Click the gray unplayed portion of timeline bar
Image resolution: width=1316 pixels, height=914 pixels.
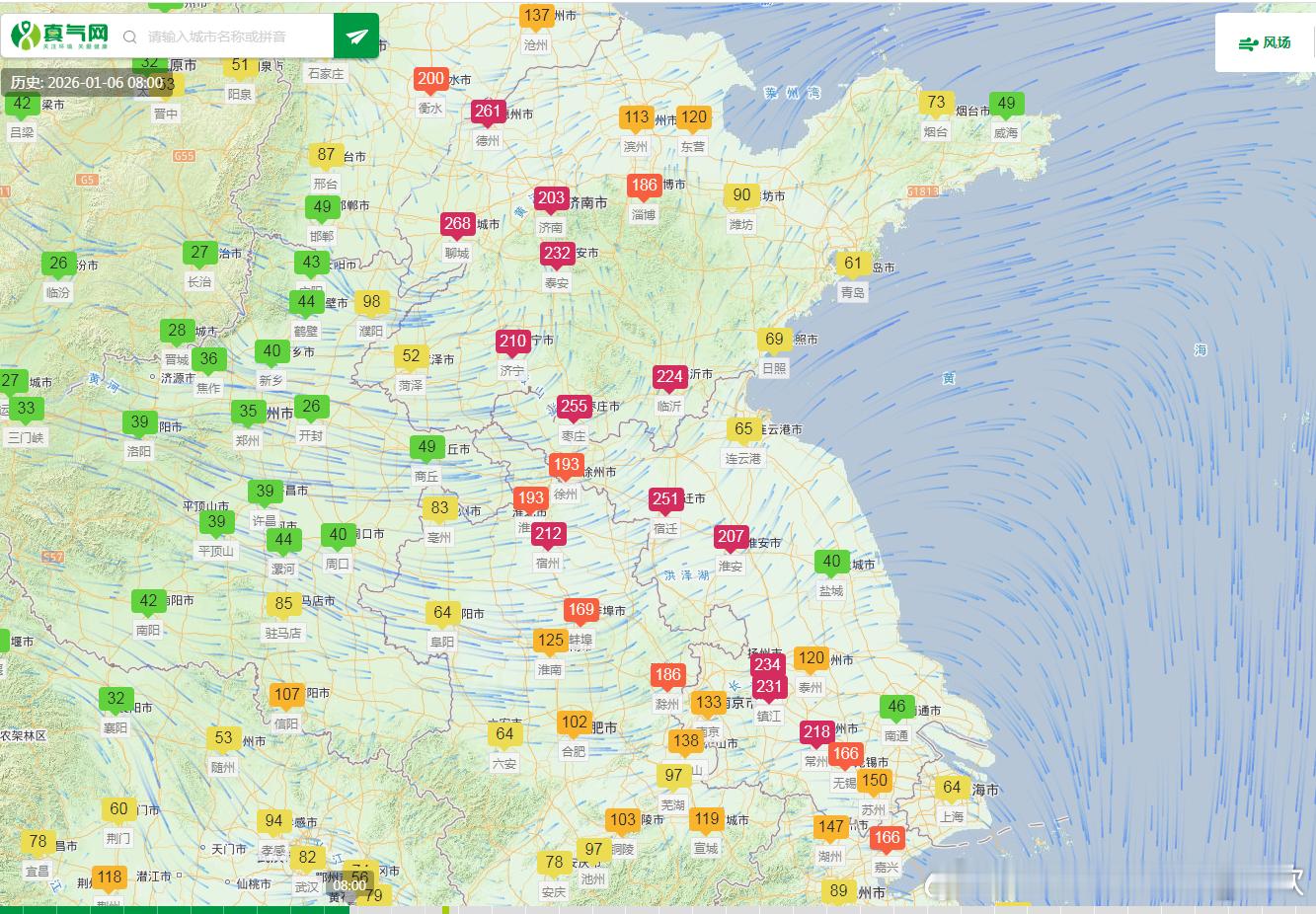[x=790, y=909]
